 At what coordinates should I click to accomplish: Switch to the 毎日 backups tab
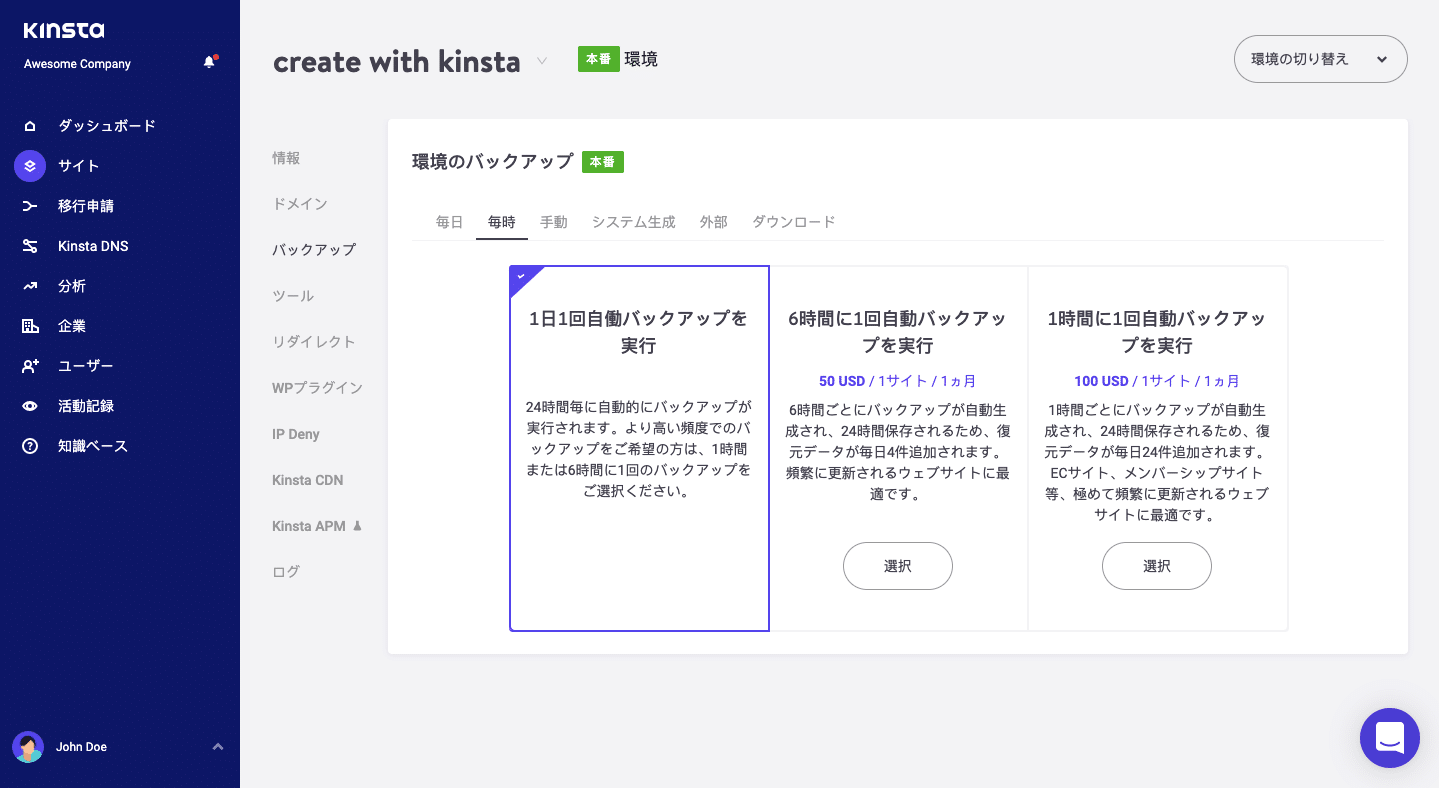(x=449, y=222)
